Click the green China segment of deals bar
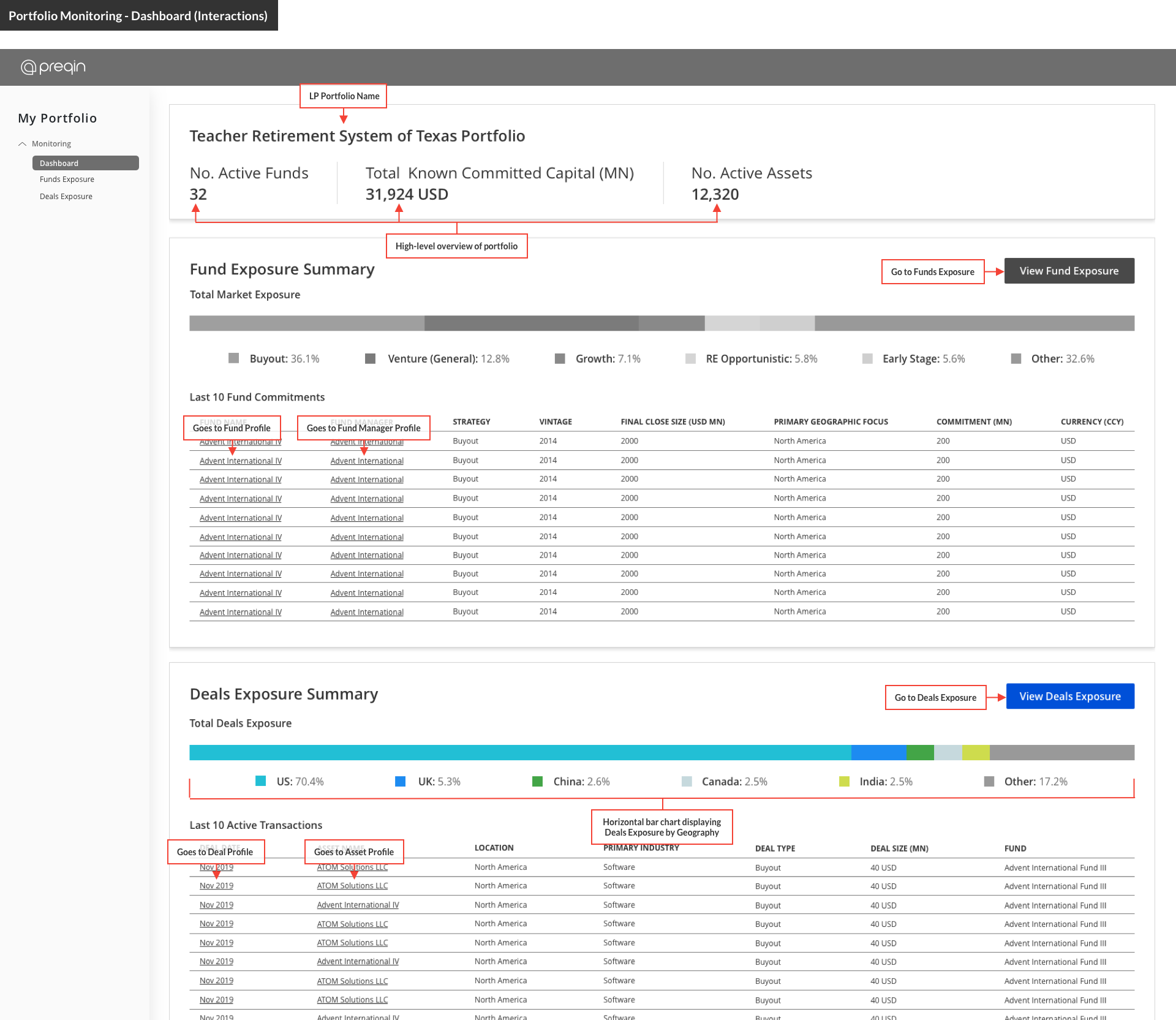1176x1020 pixels. click(x=920, y=752)
